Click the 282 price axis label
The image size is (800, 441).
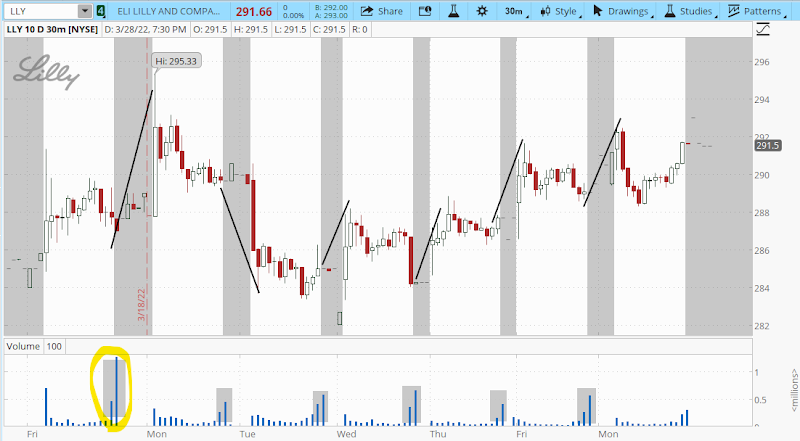[762, 326]
